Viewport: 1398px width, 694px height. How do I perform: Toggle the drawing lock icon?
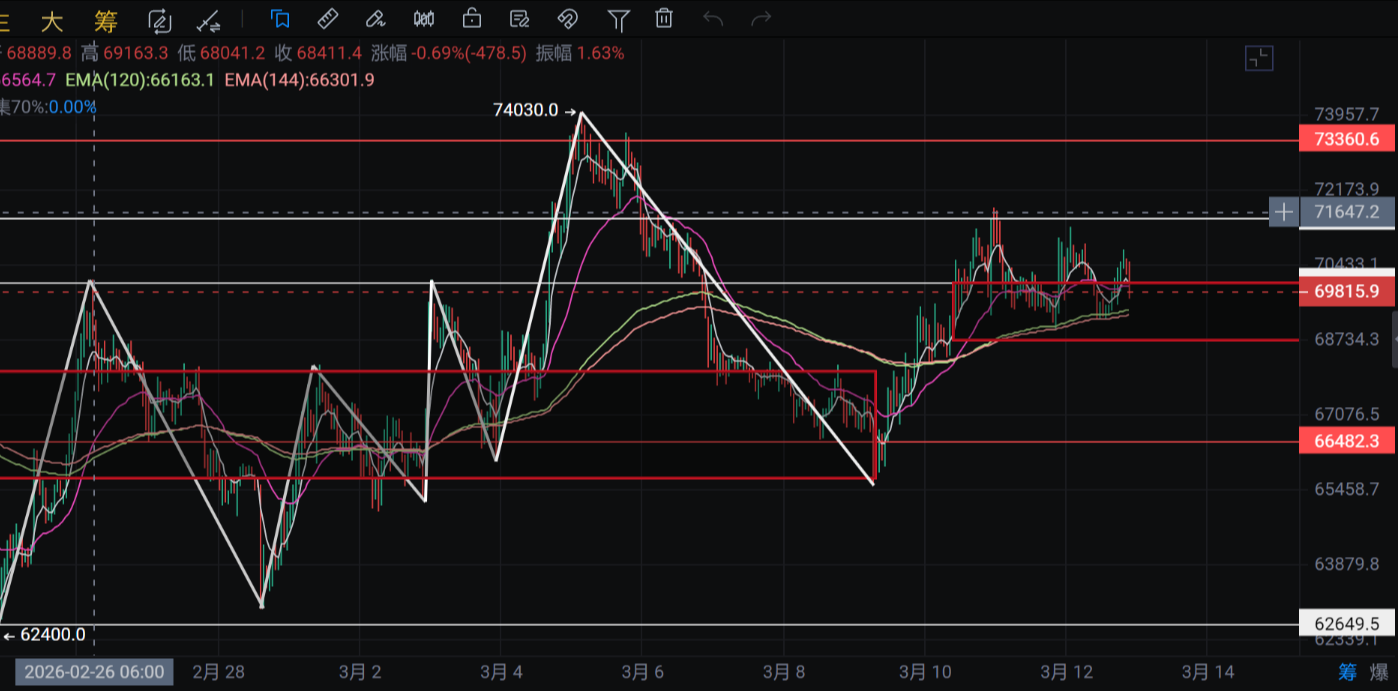point(471,19)
